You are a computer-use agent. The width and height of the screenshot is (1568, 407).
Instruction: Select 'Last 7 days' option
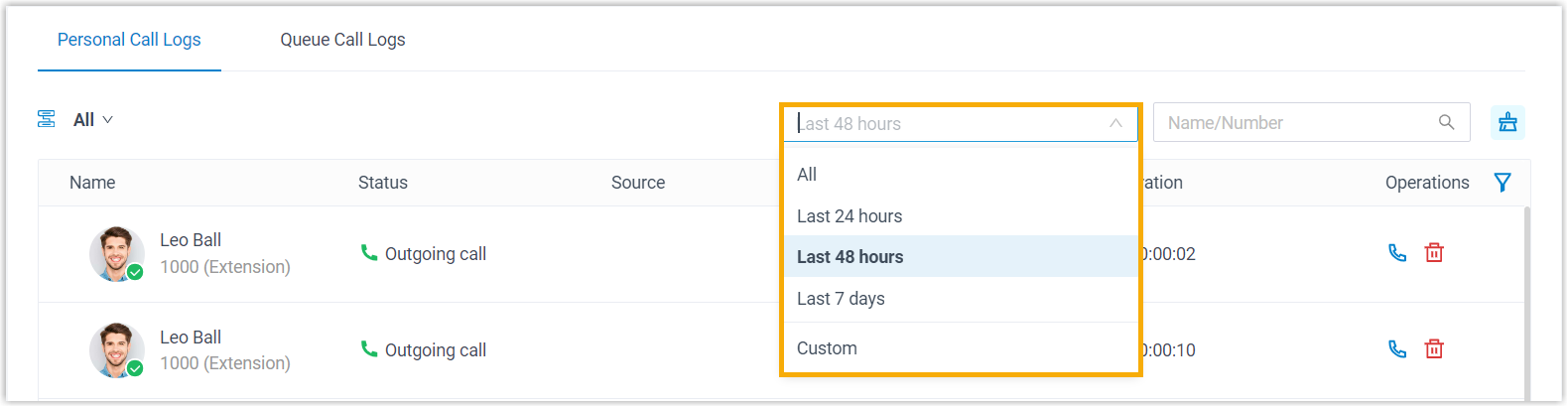841,299
